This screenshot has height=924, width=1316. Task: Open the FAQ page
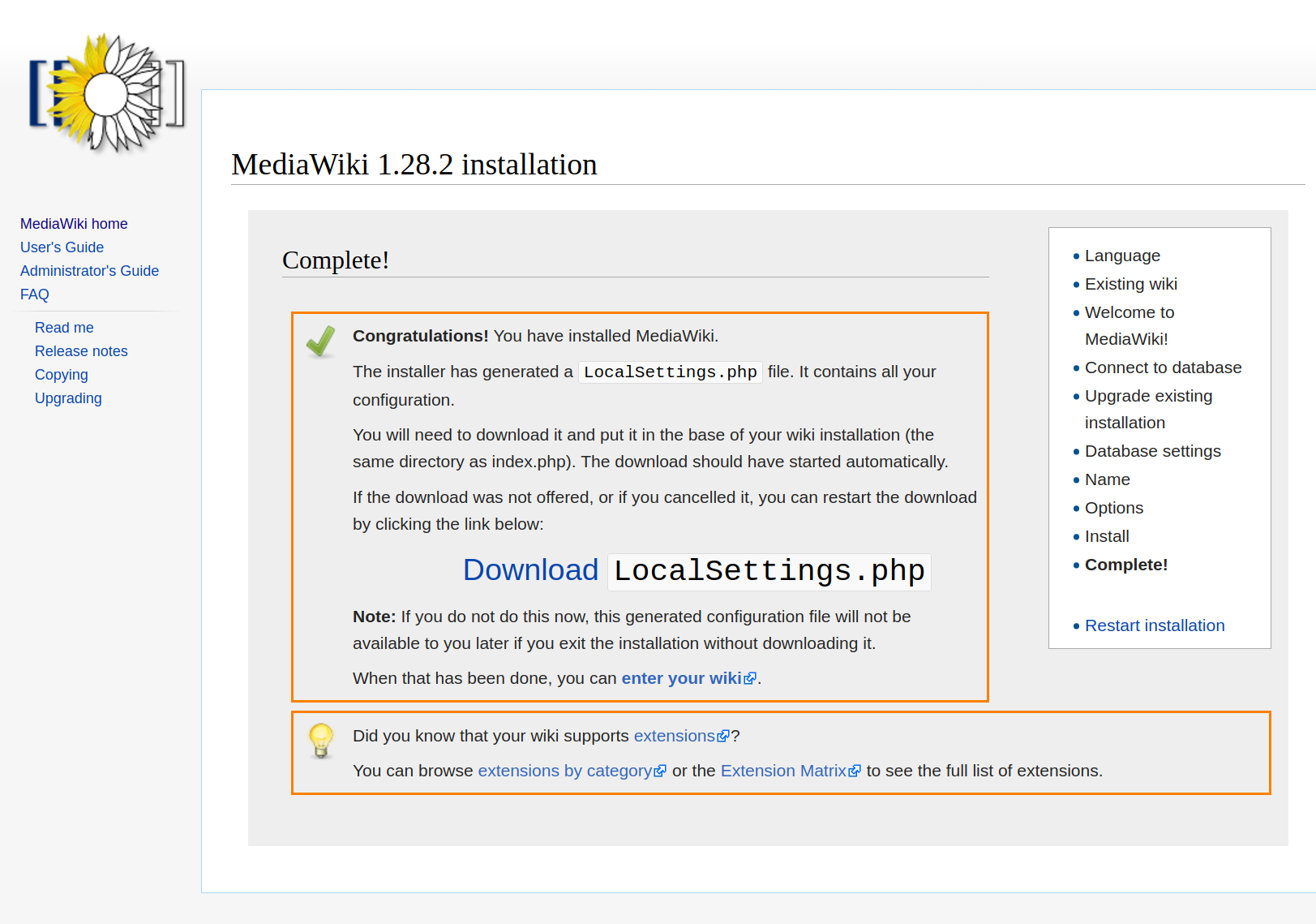(34, 294)
